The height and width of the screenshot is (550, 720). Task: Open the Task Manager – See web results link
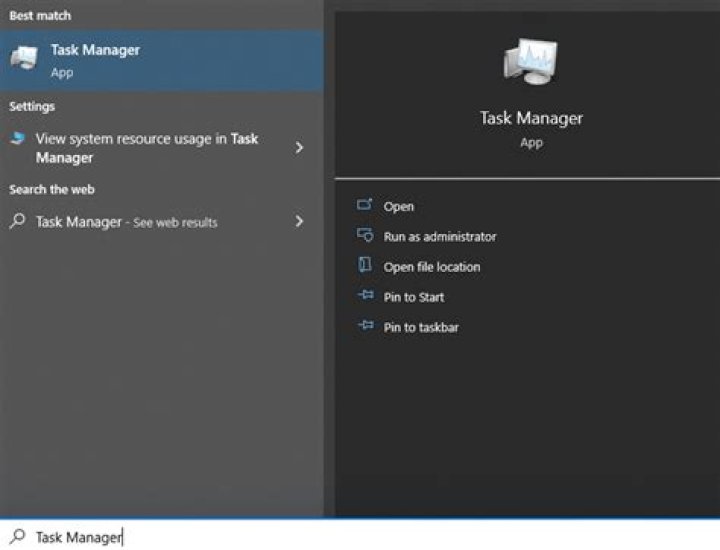126,222
